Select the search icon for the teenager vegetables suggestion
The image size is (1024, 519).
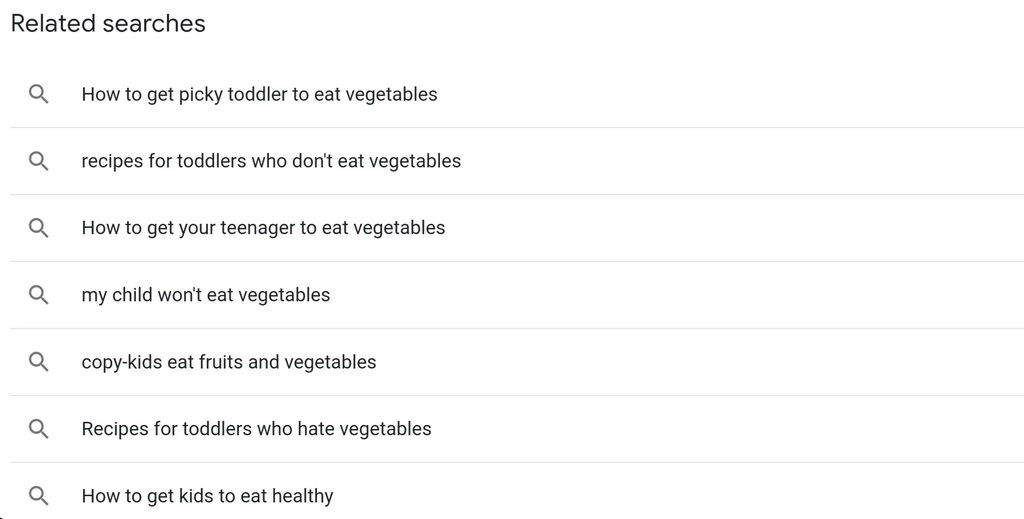[x=38, y=228]
